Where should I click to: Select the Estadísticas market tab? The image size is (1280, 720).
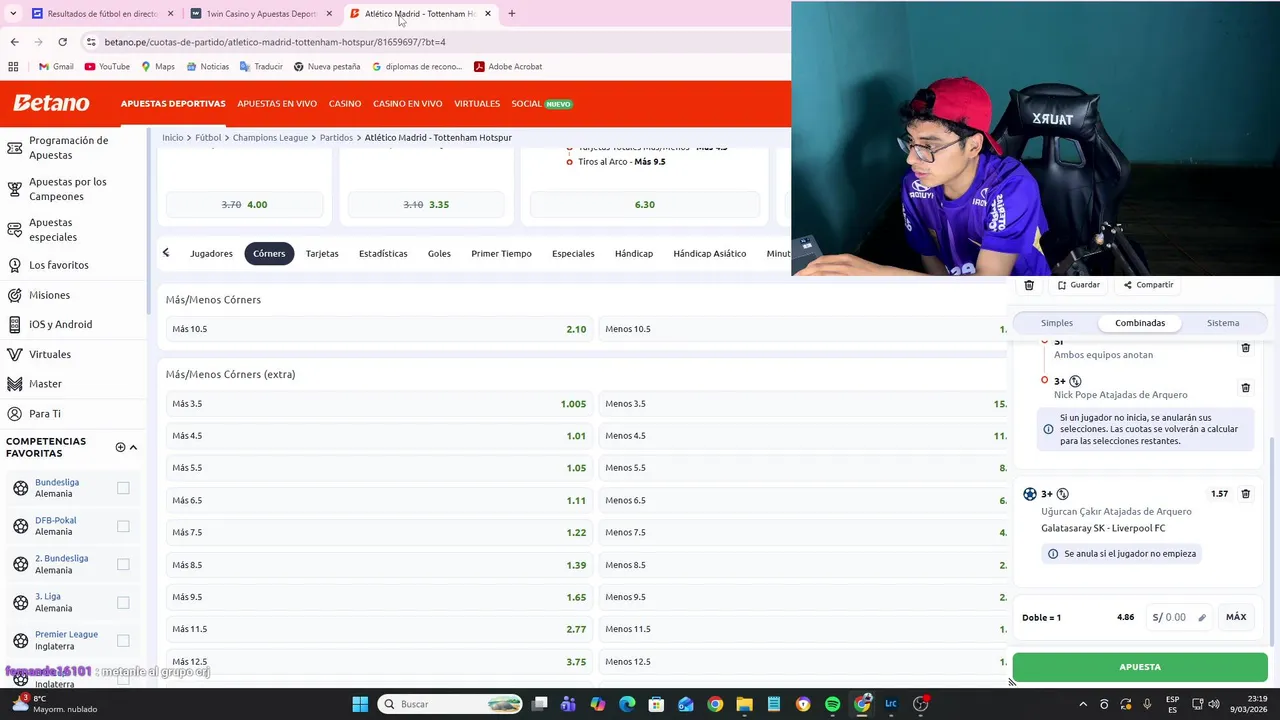tap(383, 253)
